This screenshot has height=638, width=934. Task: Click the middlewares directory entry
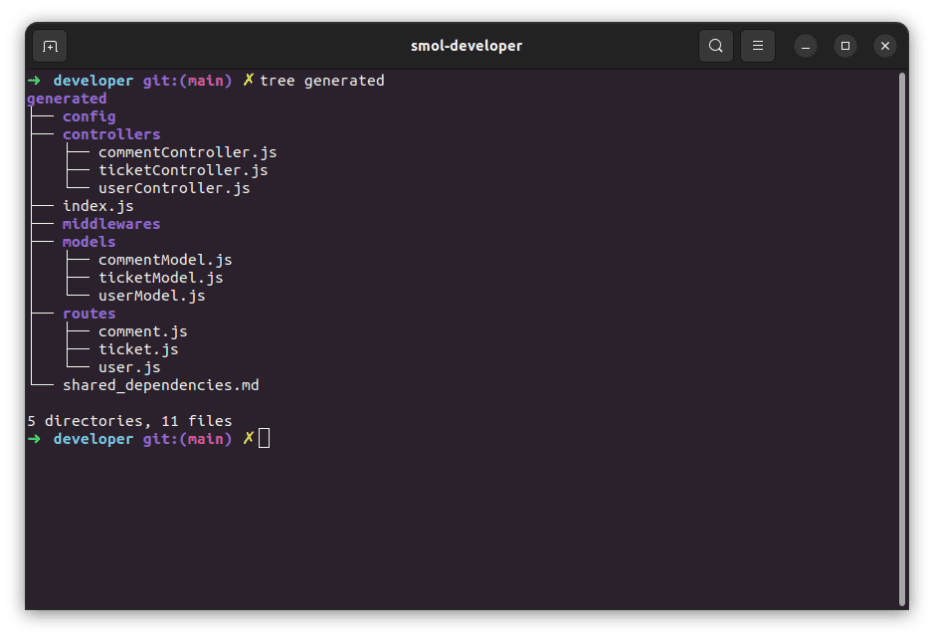[111, 223]
